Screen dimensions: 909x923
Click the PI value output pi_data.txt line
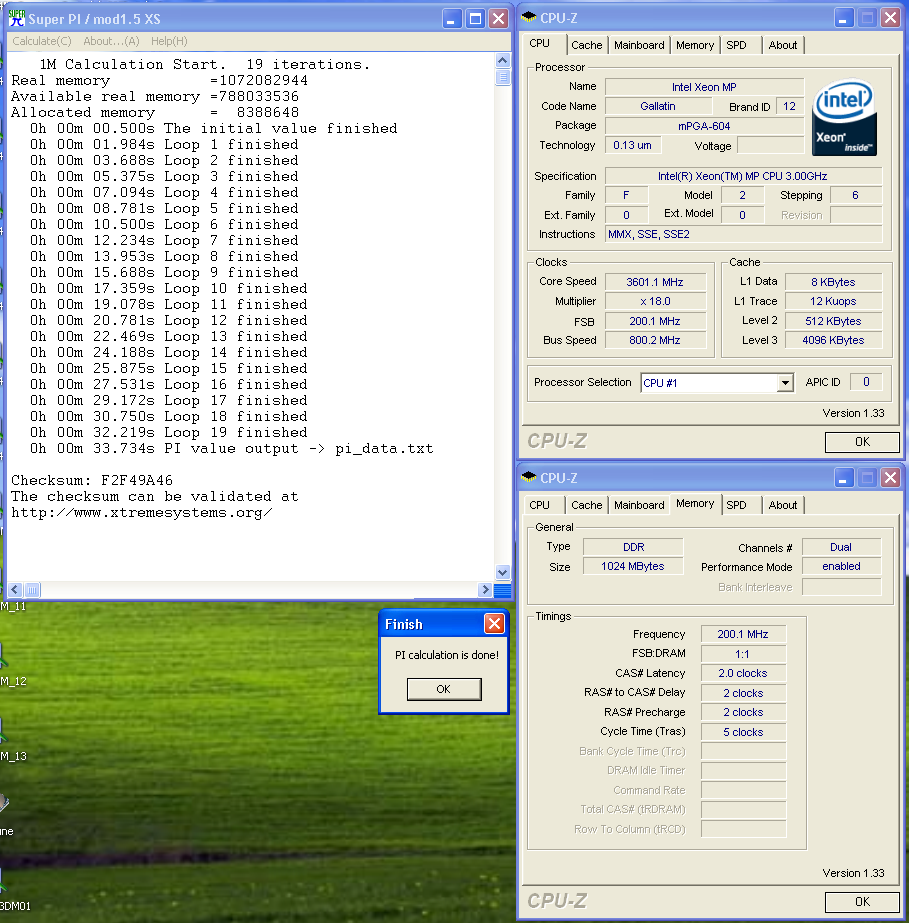pos(232,449)
